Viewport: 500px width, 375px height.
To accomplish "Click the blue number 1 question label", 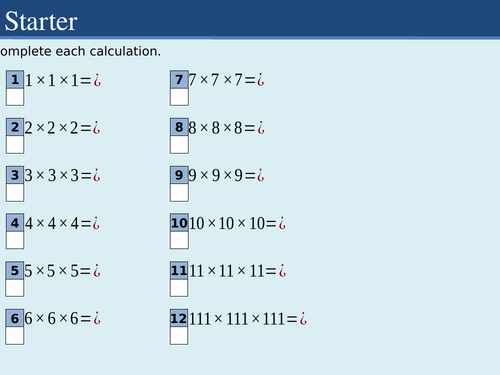I will pos(15,79).
